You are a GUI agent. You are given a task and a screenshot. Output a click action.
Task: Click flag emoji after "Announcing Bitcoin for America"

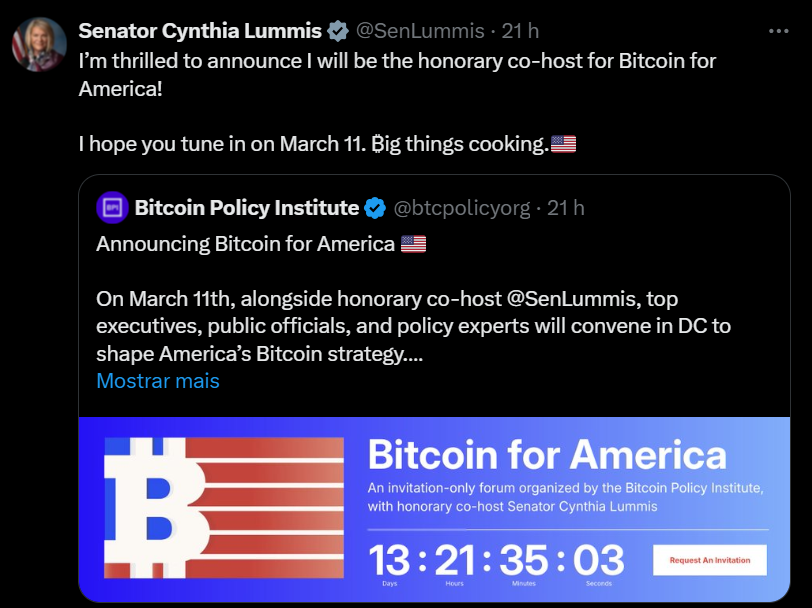(413, 244)
